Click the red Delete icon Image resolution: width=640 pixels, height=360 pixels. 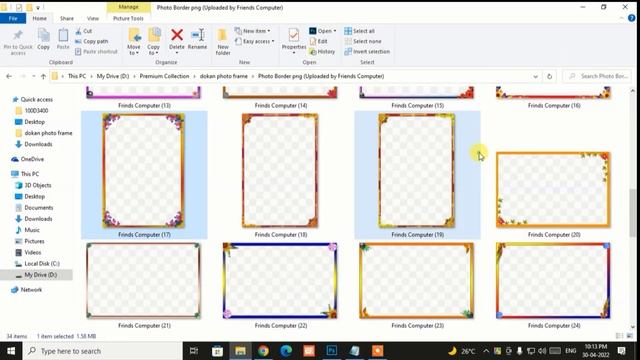pos(177,35)
